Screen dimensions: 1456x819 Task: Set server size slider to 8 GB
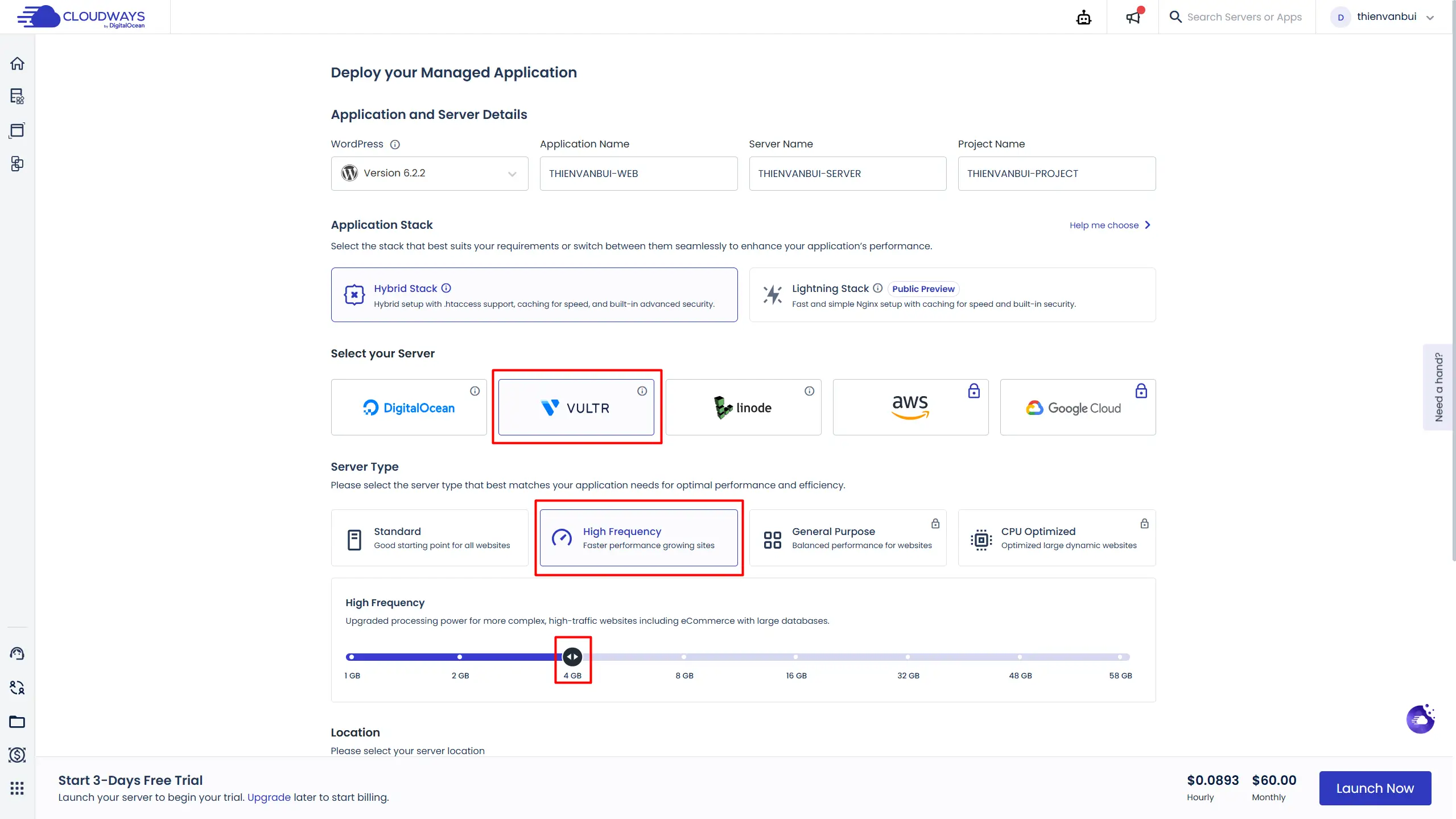(684, 657)
